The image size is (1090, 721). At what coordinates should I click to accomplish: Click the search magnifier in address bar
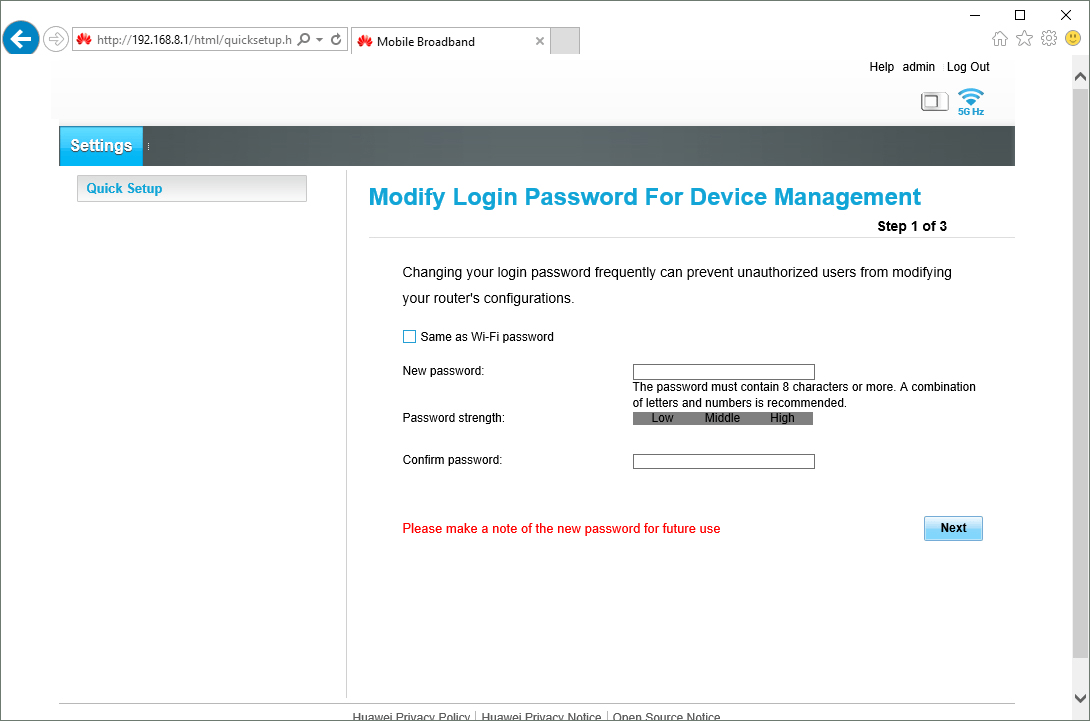[304, 40]
